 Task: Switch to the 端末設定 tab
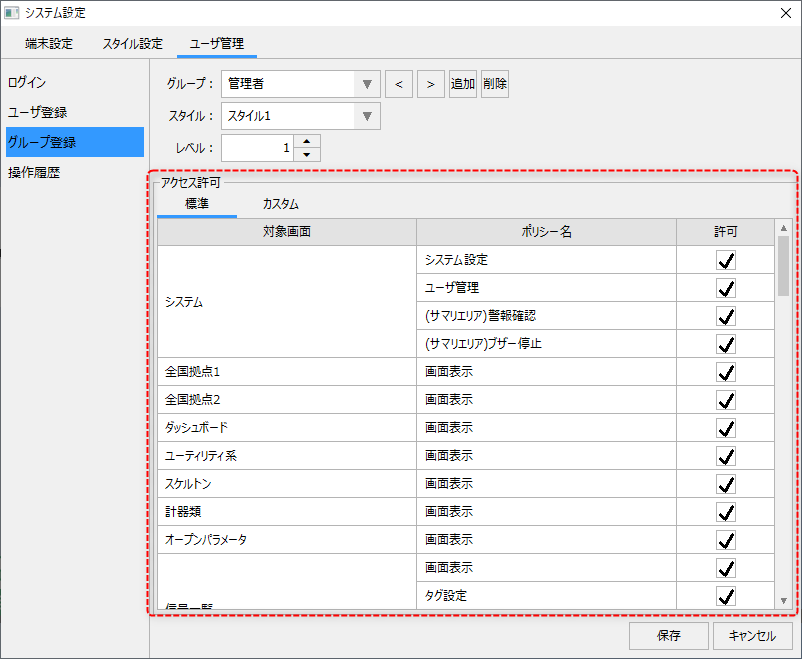(49, 44)
